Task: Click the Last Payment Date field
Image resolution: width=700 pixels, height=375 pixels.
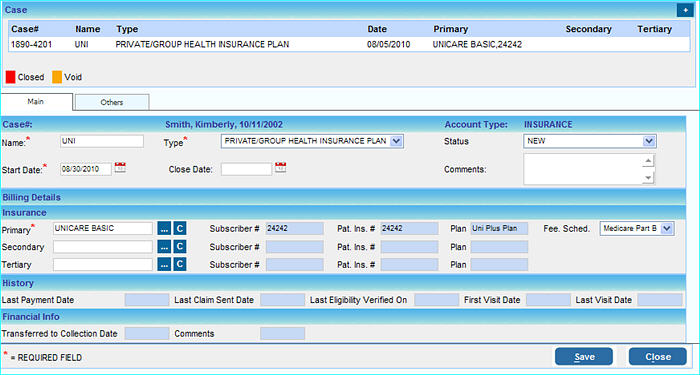Action: (147, 300)
